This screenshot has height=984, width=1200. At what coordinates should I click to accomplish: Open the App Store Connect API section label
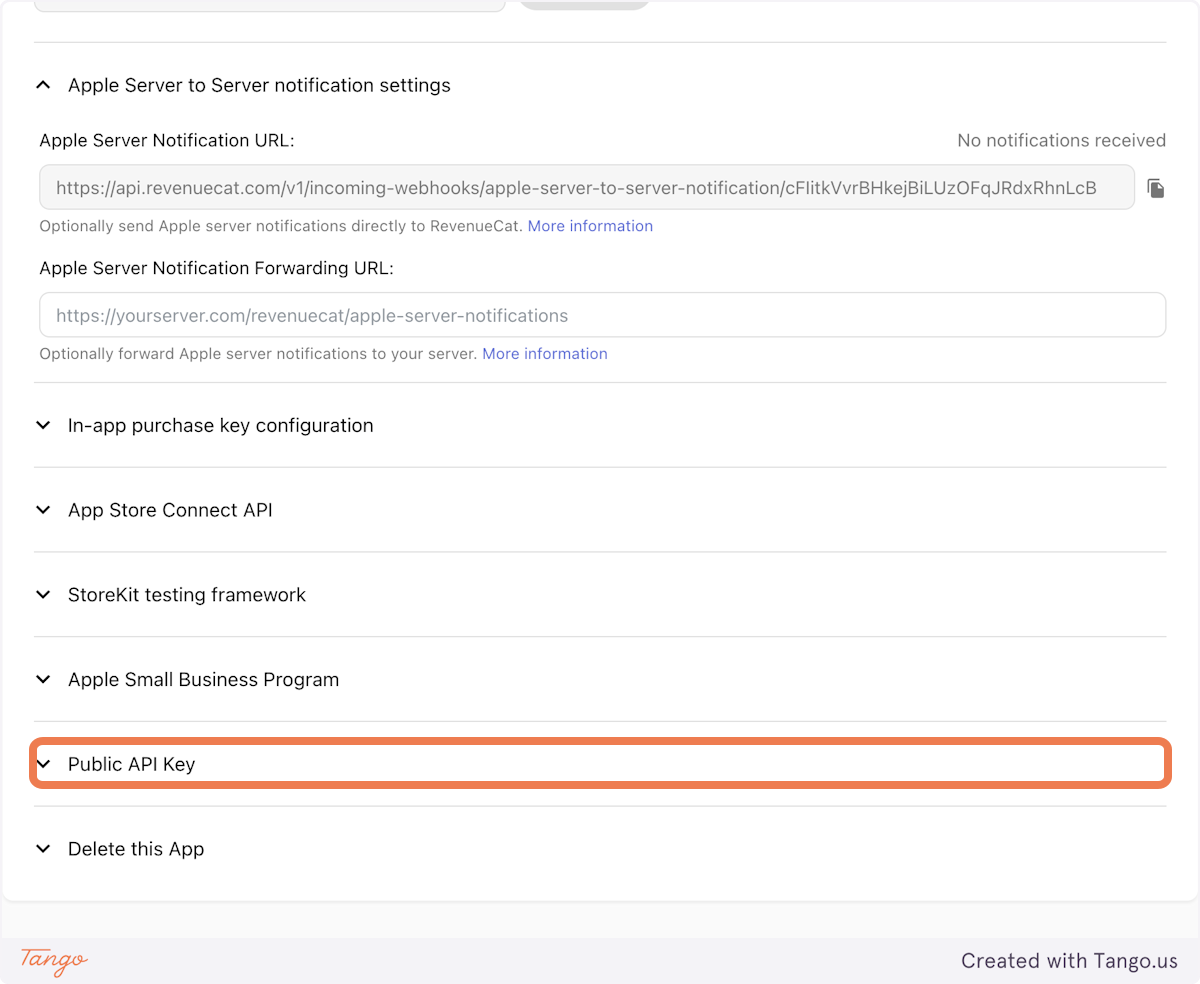[x=170, y=511]
